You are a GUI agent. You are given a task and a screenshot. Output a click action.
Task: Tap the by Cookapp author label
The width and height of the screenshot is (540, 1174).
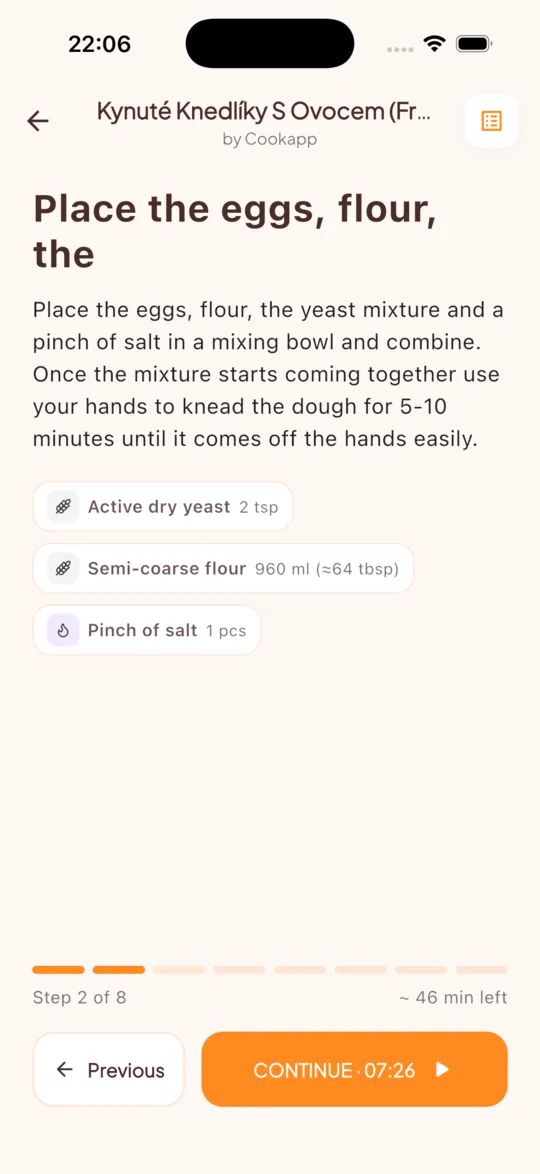coord(270,139)
